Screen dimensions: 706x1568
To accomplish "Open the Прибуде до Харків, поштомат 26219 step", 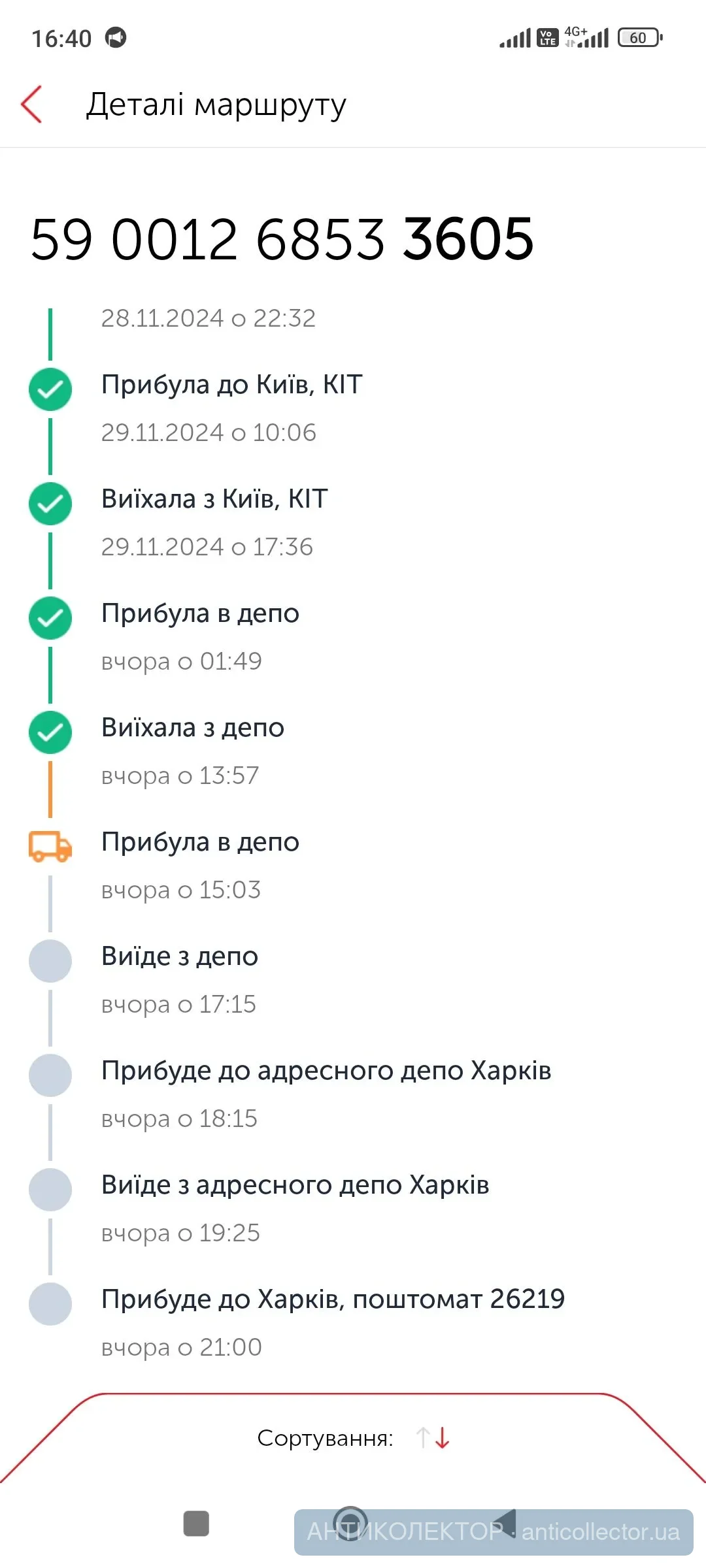I will [333, 1299].
